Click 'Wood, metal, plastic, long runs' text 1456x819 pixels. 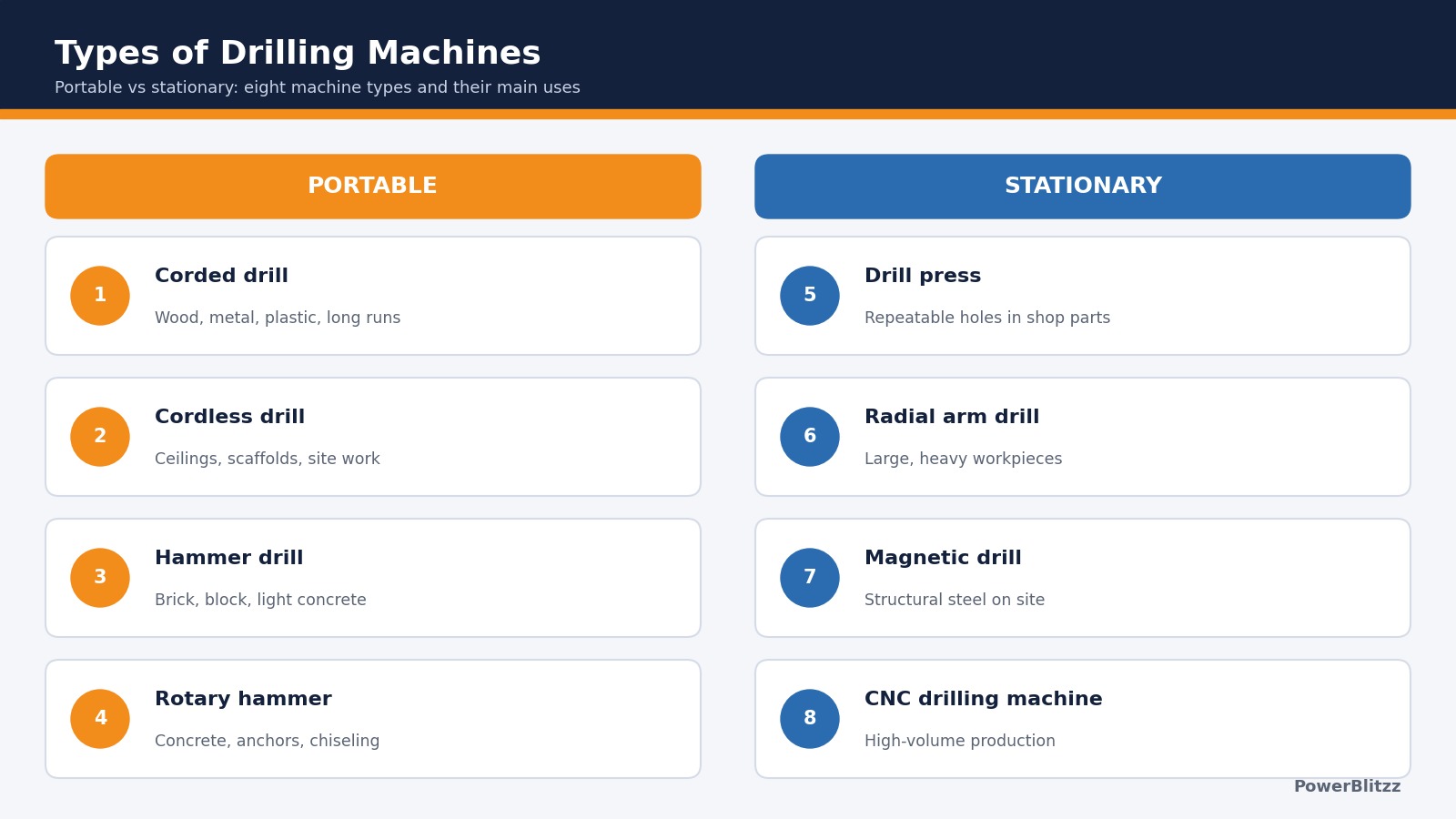[278, 318]
